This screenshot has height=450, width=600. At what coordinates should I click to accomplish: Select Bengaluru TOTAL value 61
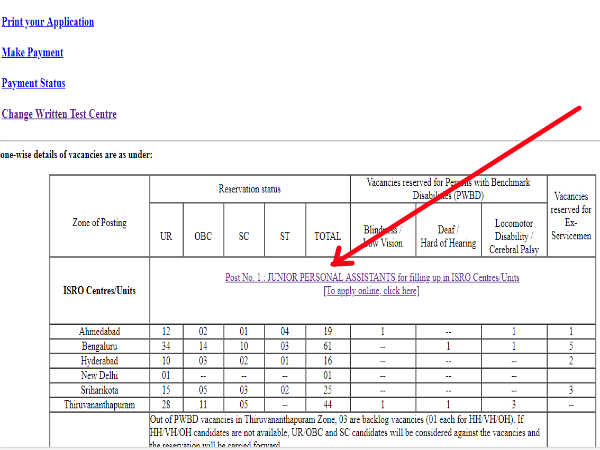tap(328, 346)
